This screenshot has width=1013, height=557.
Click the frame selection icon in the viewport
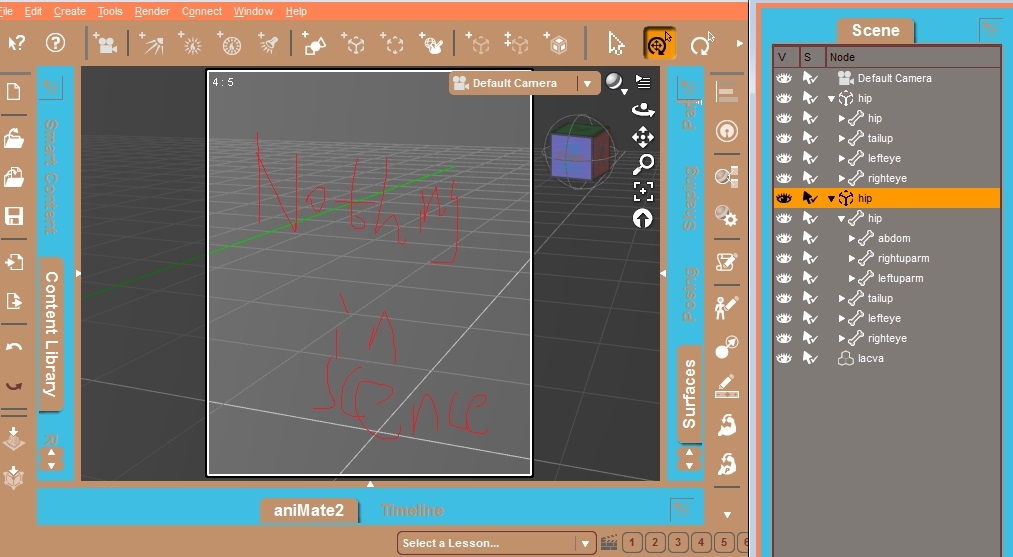(643, 191)
